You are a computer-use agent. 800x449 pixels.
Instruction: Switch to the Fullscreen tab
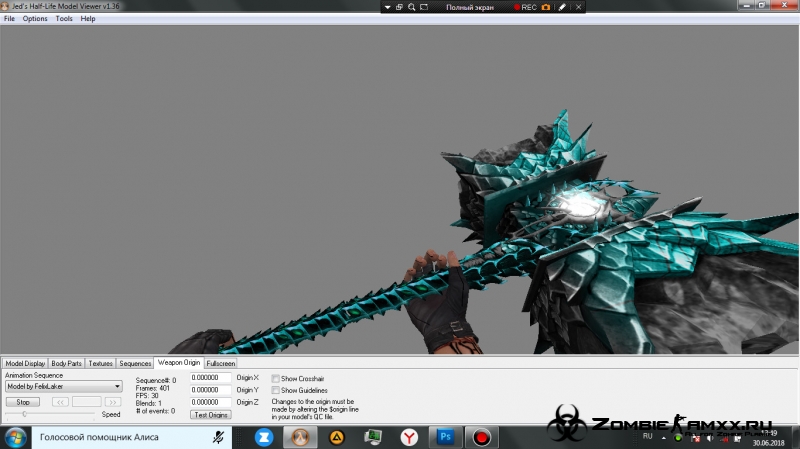coord(220,363)
